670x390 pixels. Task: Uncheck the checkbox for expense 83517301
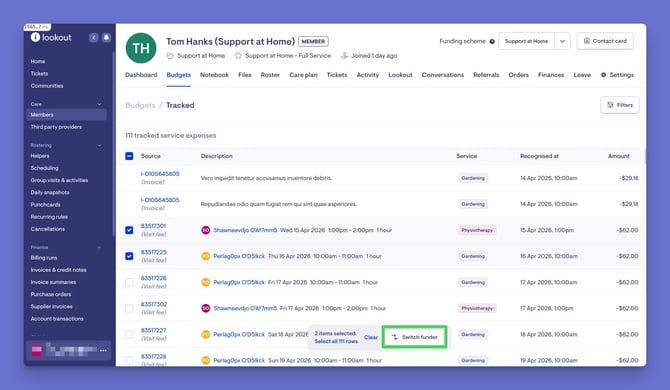129,230
